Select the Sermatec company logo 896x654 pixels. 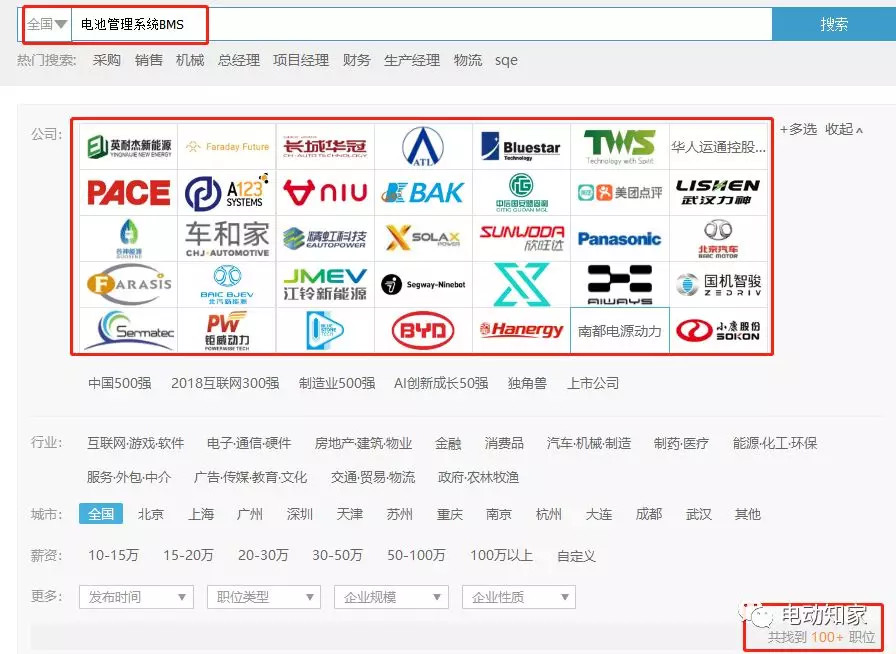point(129,330)
